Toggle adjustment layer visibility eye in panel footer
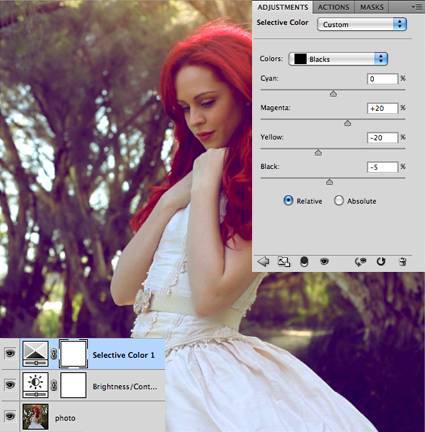 pos(324,262)
